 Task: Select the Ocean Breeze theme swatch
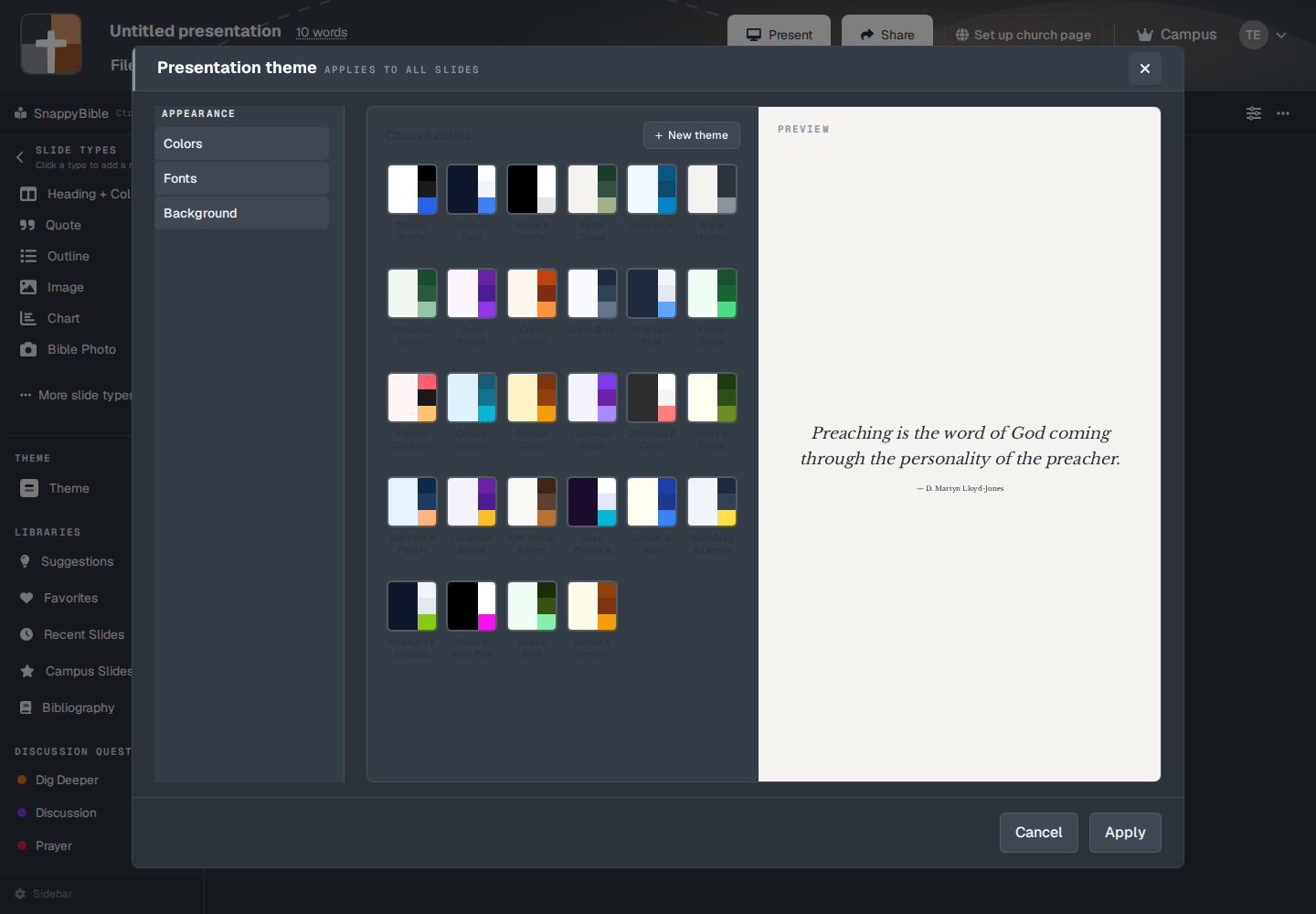click(x=472, y=398)
